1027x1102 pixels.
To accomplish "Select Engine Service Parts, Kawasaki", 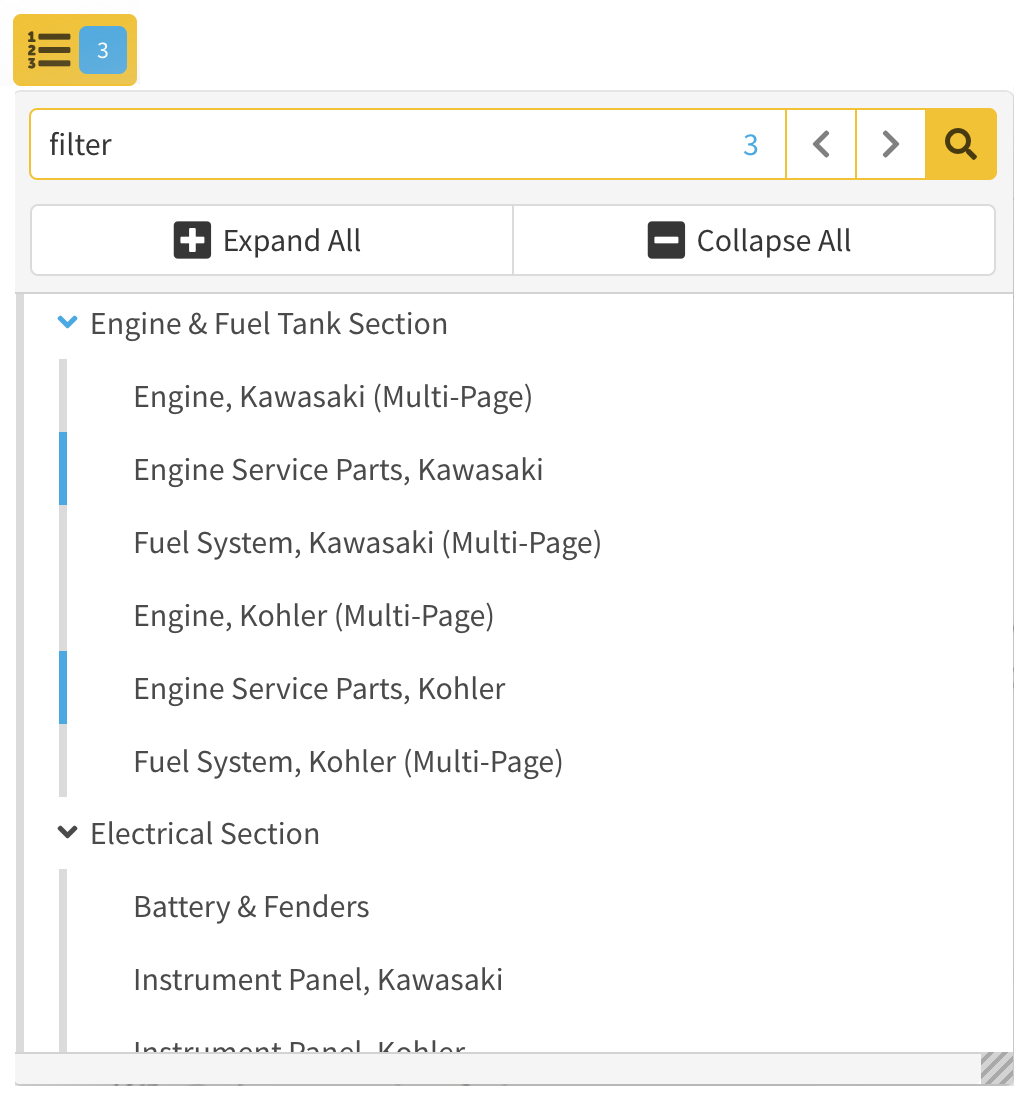I will point(338,470).
